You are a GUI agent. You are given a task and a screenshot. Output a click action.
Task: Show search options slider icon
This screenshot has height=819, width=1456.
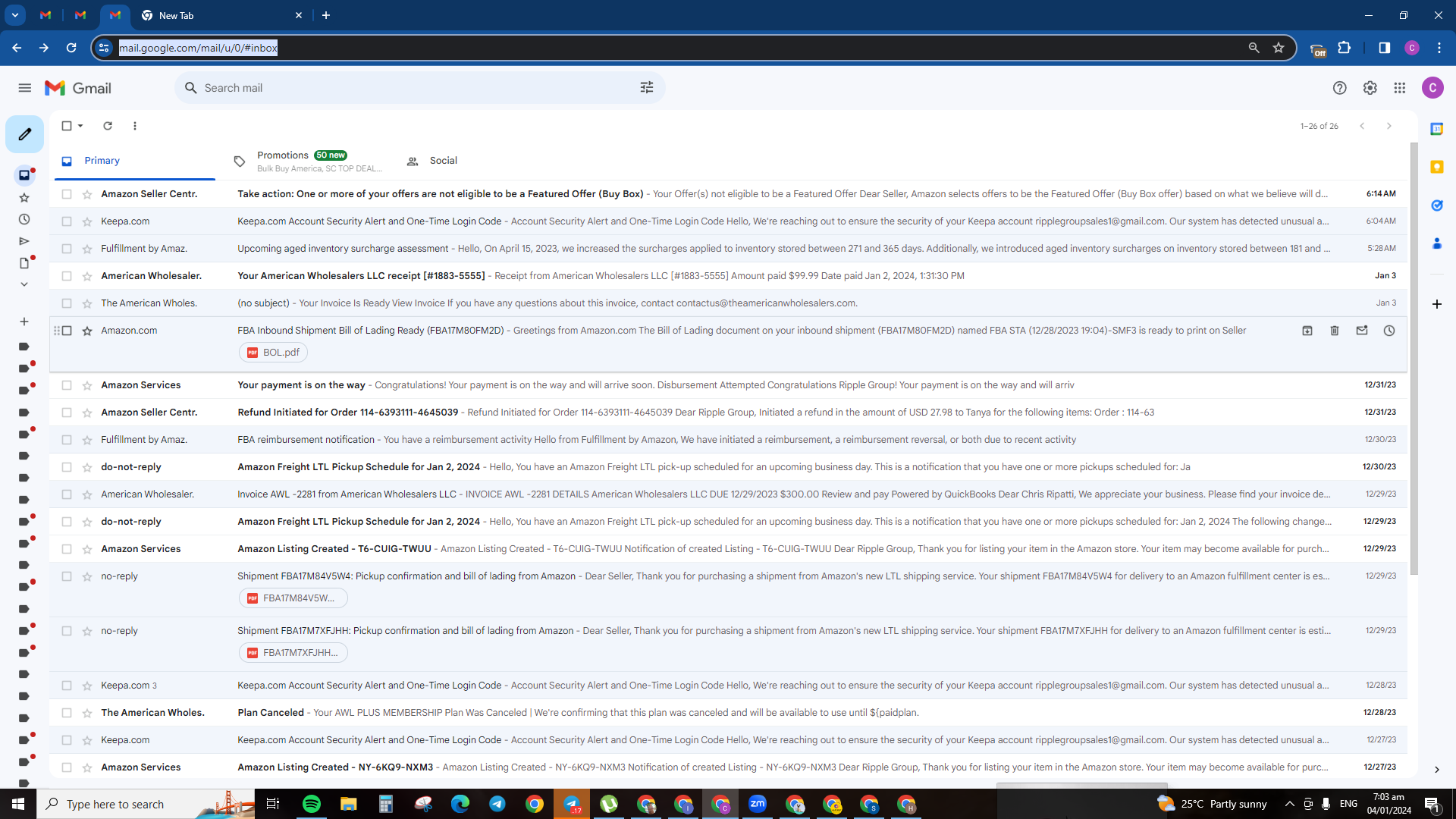(x=647, y=88)
